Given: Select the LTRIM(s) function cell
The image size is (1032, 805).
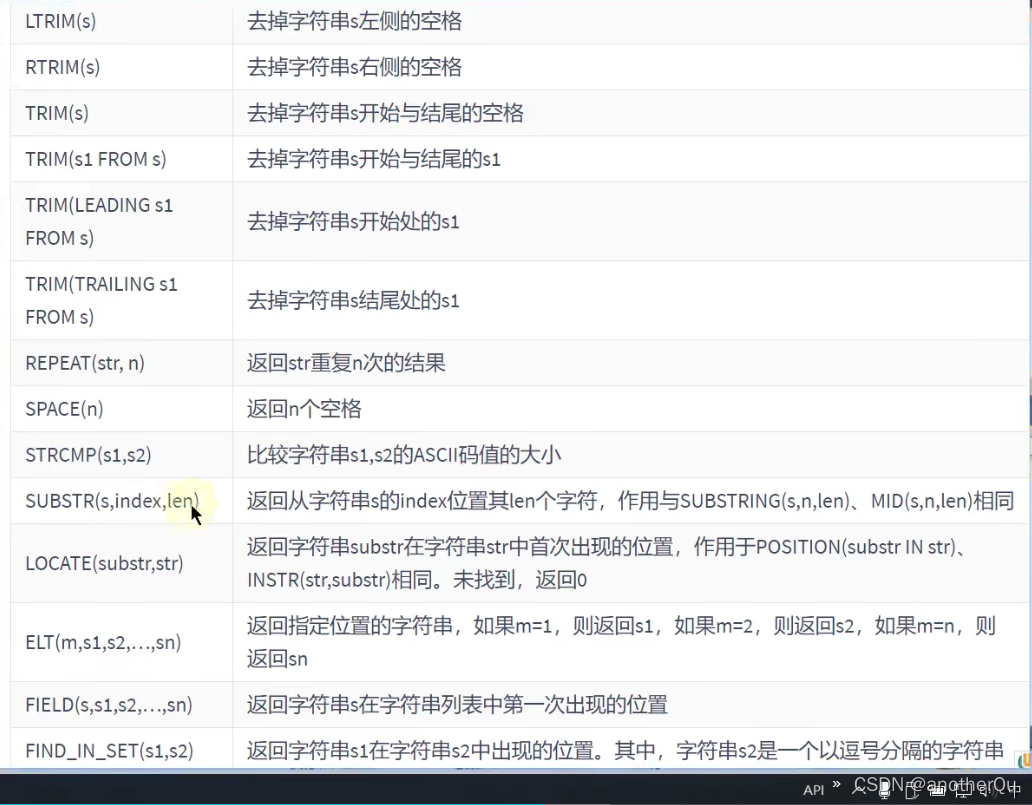Looking at the screenshot, I should pyautogui.click(x=122, y=21).
